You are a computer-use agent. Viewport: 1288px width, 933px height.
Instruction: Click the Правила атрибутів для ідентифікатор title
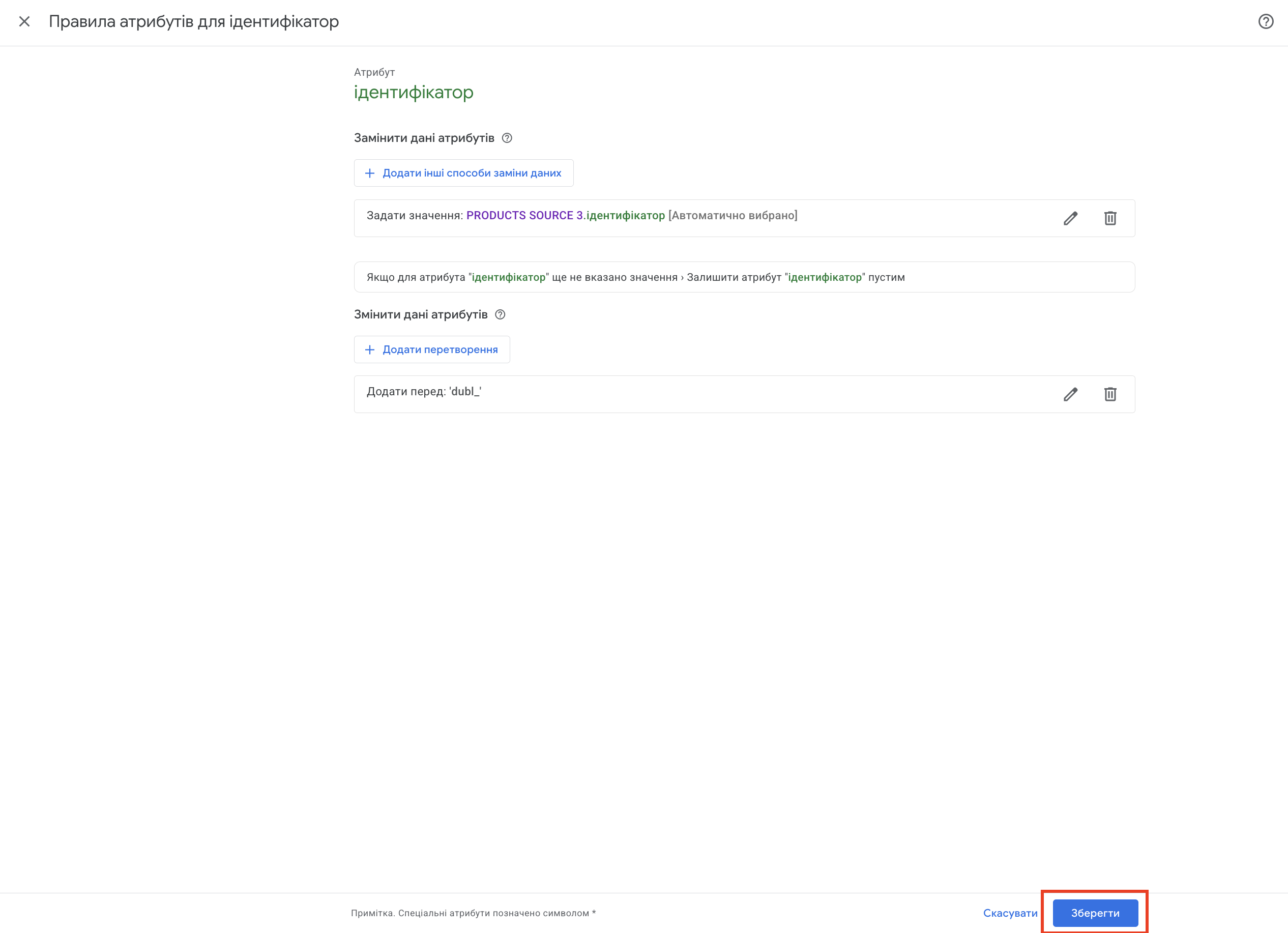[x=194, y=21]
